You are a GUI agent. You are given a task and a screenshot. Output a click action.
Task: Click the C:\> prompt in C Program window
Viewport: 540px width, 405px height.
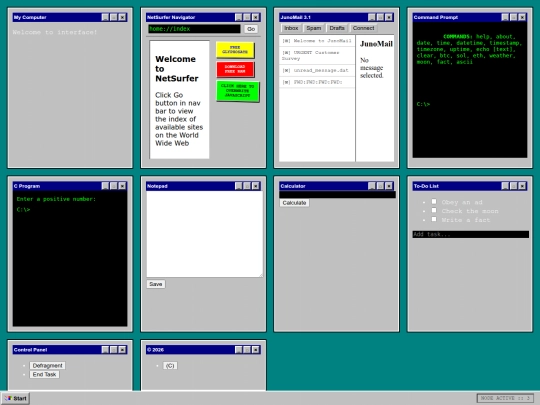coord(23,209)
